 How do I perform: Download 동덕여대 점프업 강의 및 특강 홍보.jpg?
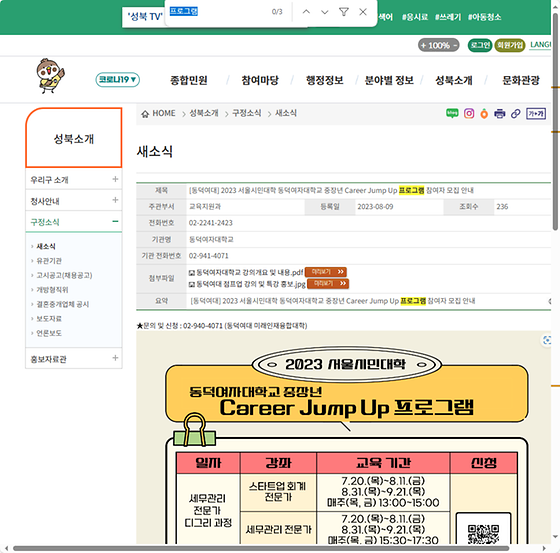(251, 284)
